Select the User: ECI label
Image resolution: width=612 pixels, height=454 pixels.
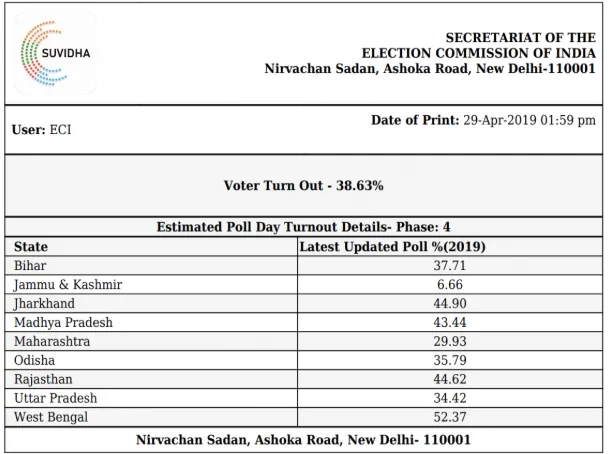41,130
